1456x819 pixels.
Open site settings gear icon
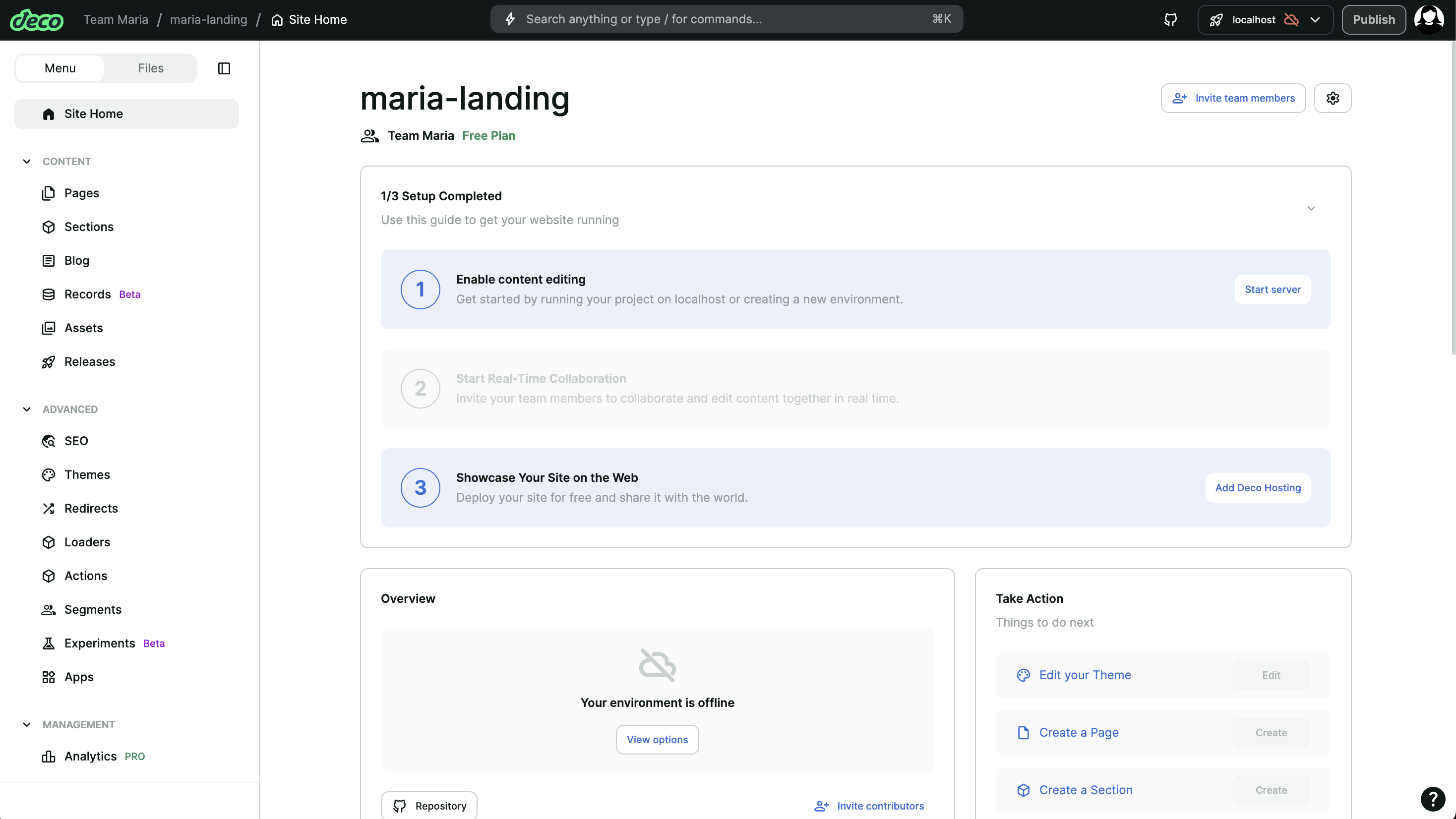tap(1332, 98)
